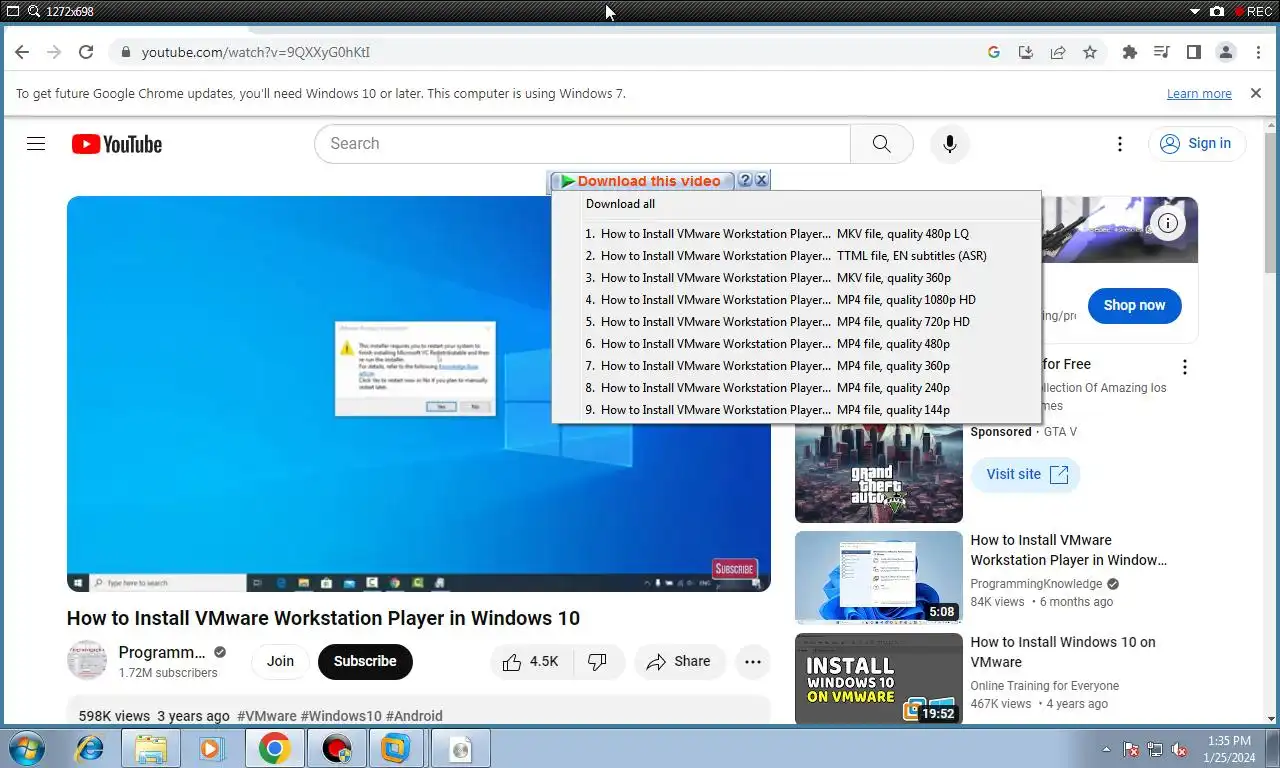Open the media control icon in Chrome toolbar
The width and height of the screenshot is (1280, 768).
1162,52
